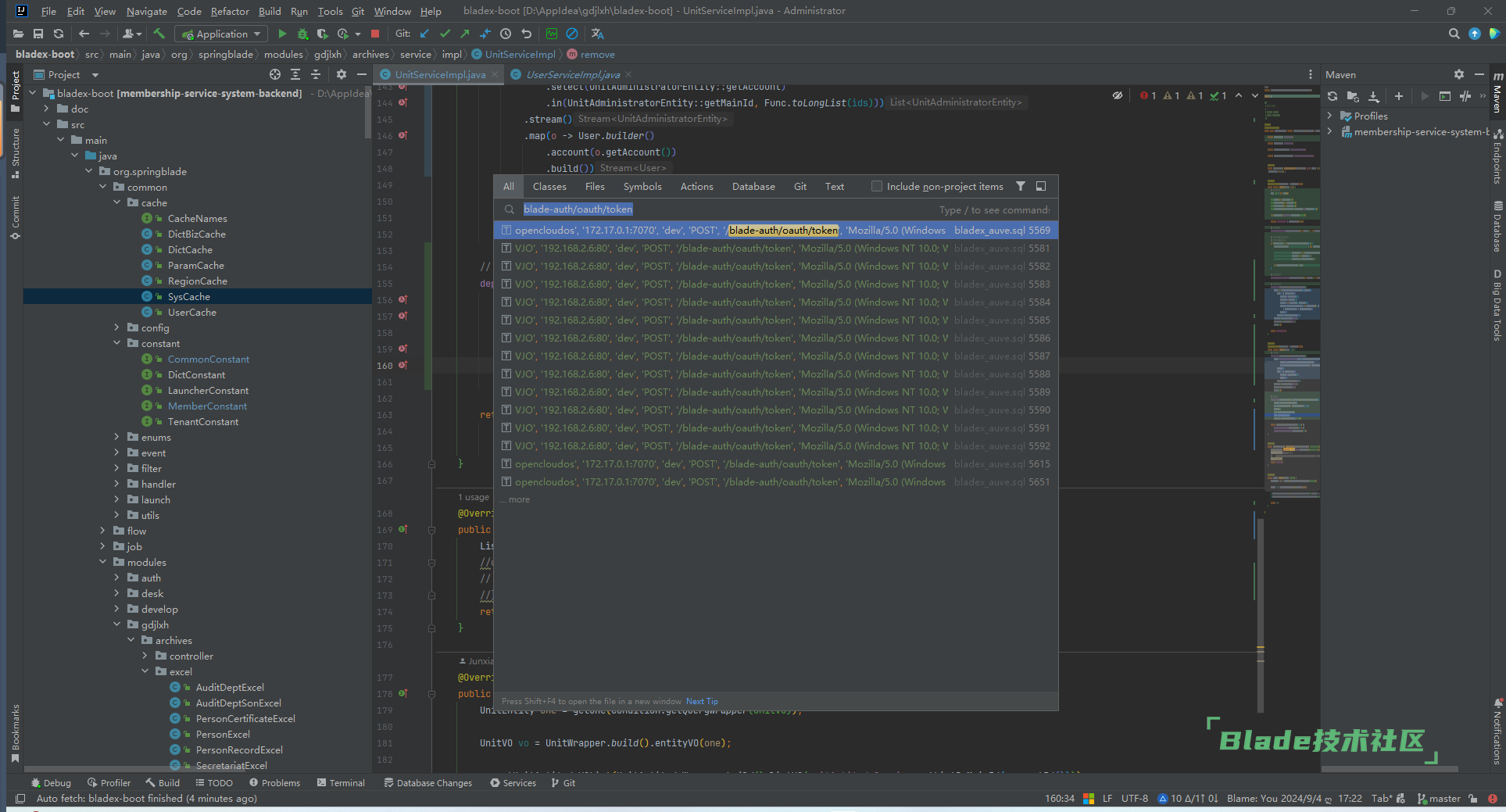1506x812 pixels.
Task: Toggle the Commit tool window stripe button
Action: [x=16, y=217]
